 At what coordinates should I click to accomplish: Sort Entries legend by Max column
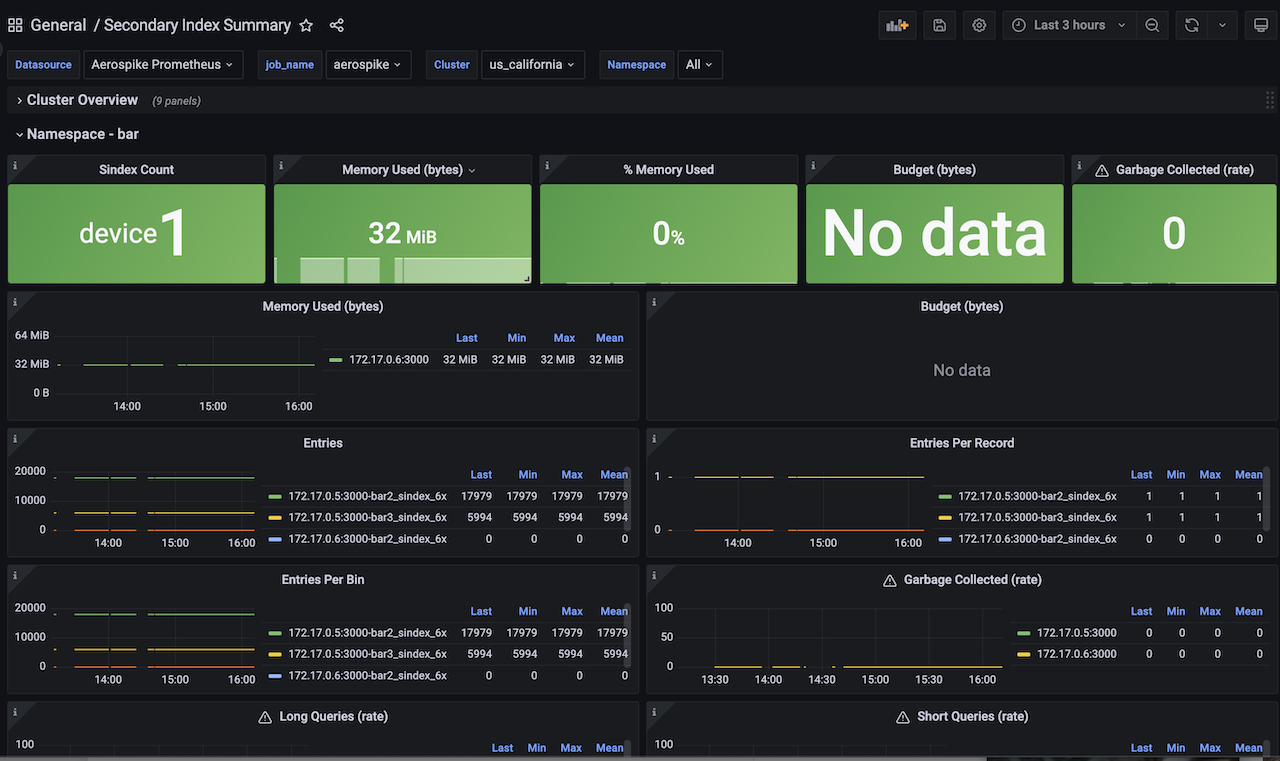click(x=571, y=474)
